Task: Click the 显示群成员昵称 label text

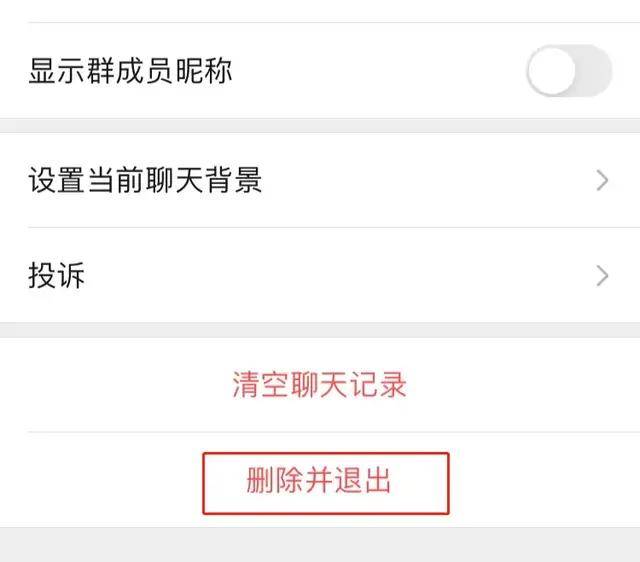Action: [x=130, y=71]
